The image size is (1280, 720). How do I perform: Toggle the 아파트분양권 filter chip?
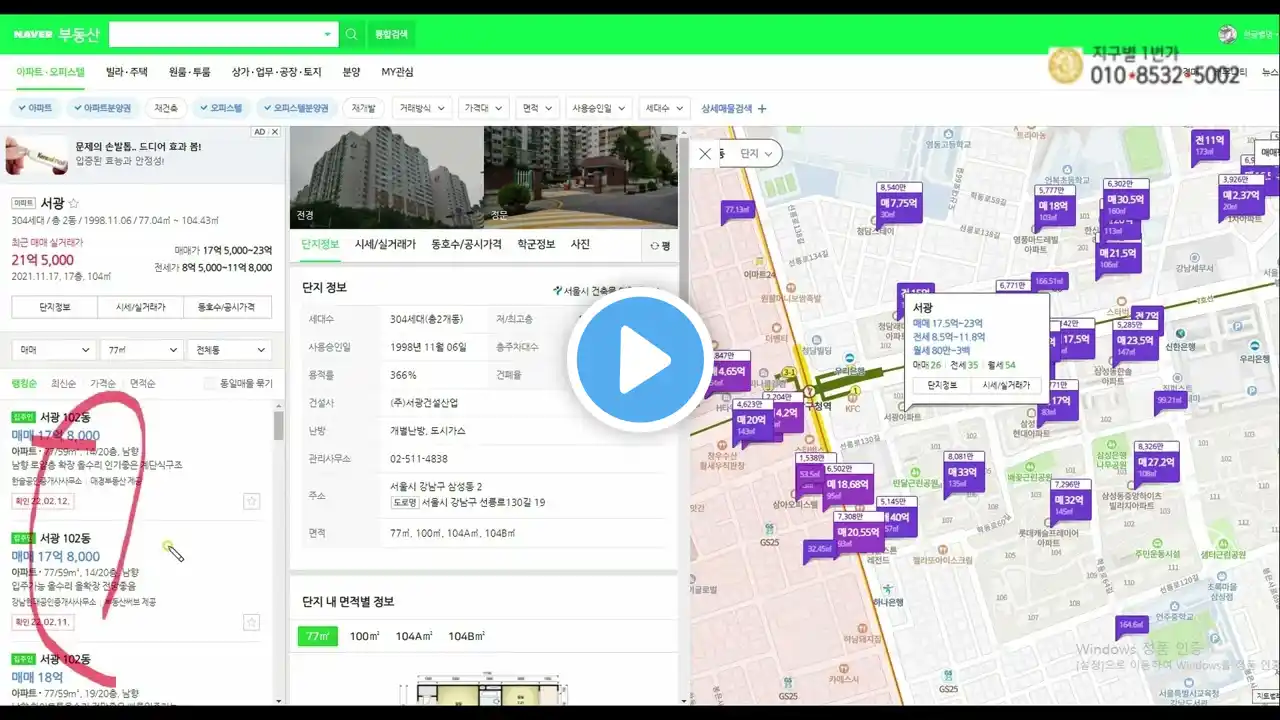pyautogui.click(x=101, y=108)
